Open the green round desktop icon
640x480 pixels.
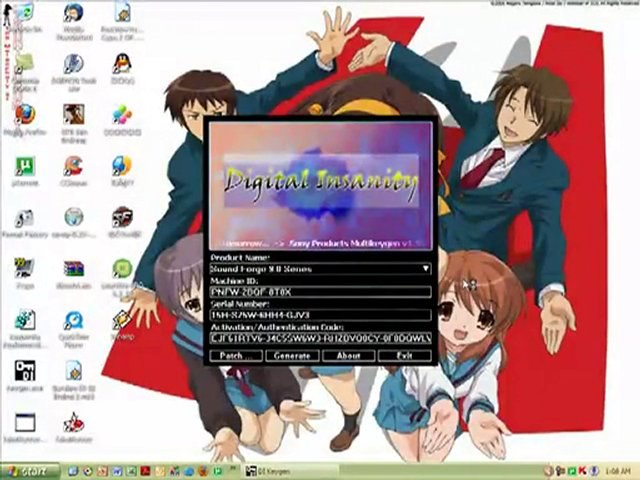point(122,268)
